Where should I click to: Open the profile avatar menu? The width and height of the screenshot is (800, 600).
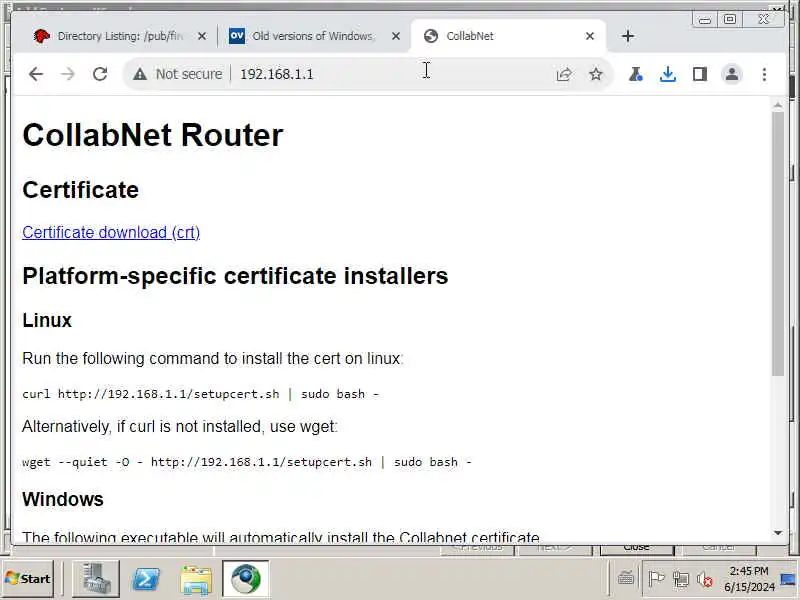tap(732, 74)
